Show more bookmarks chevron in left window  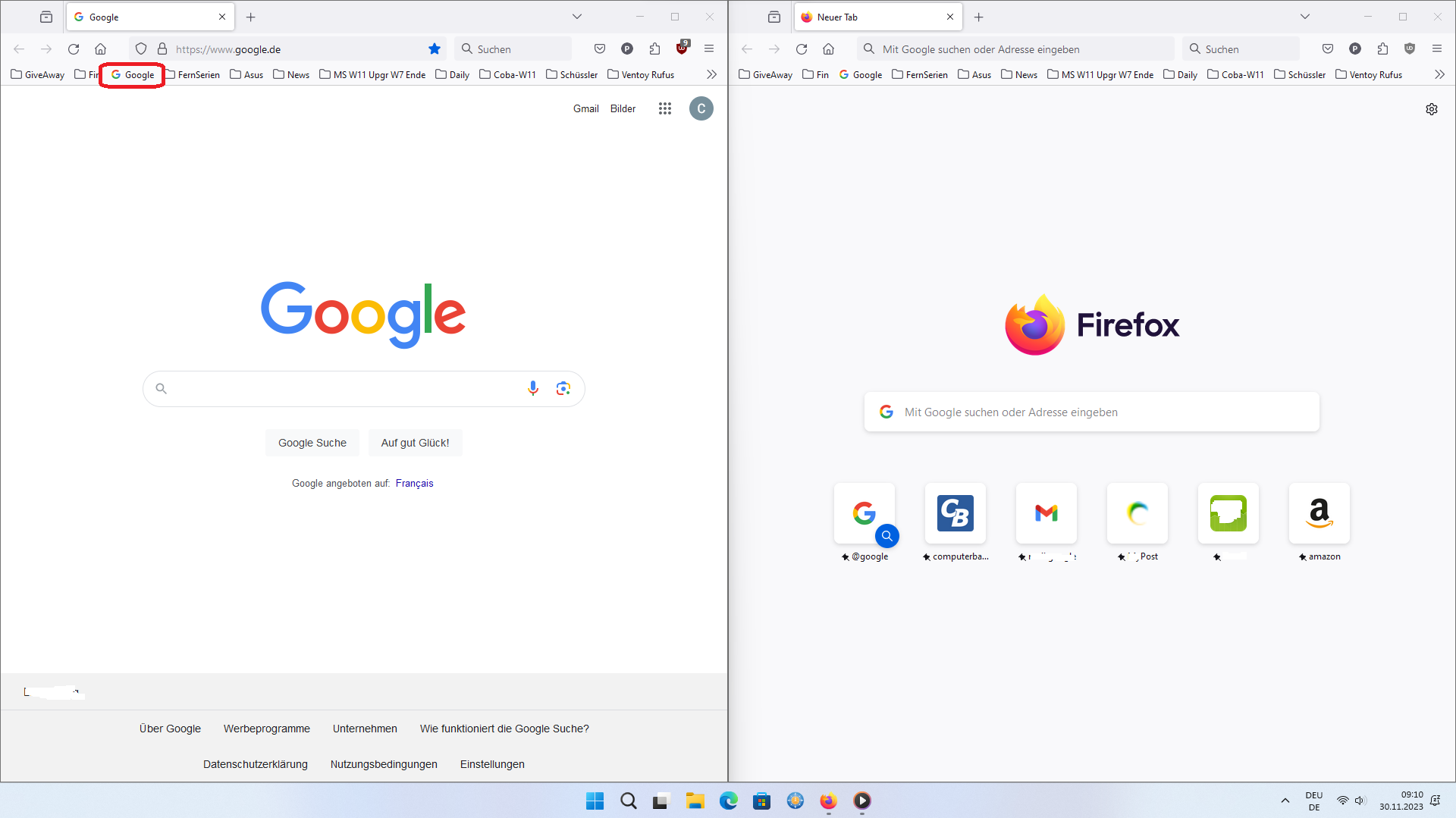[711, 74]
